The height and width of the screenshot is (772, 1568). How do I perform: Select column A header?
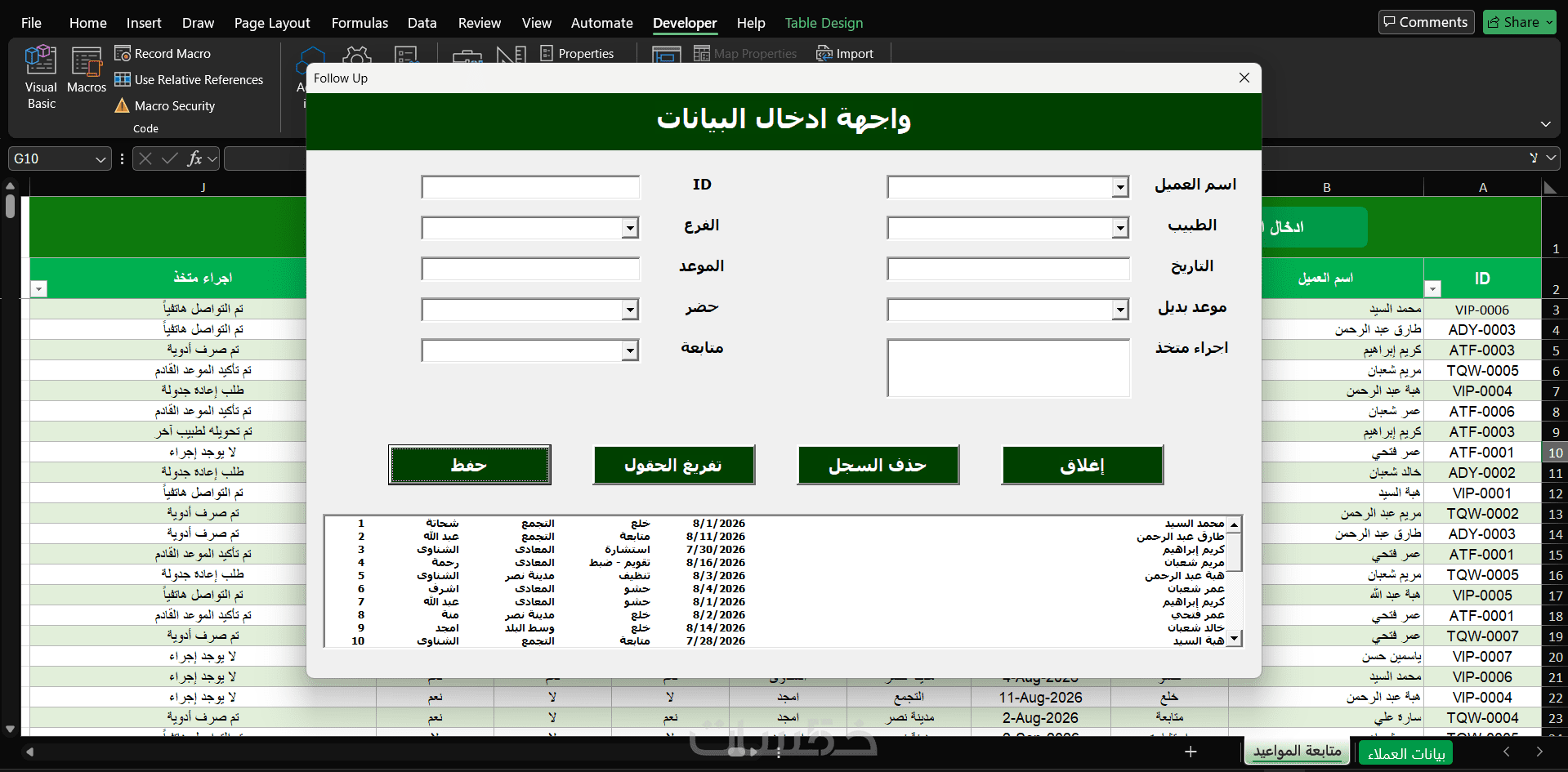click(1482, 187)
